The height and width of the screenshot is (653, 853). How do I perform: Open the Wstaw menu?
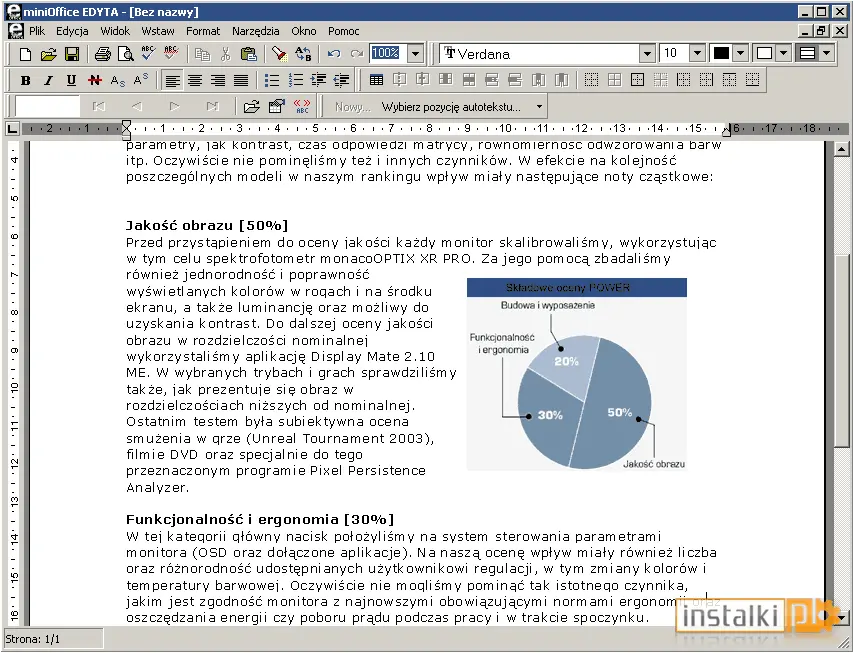point(158,31)
